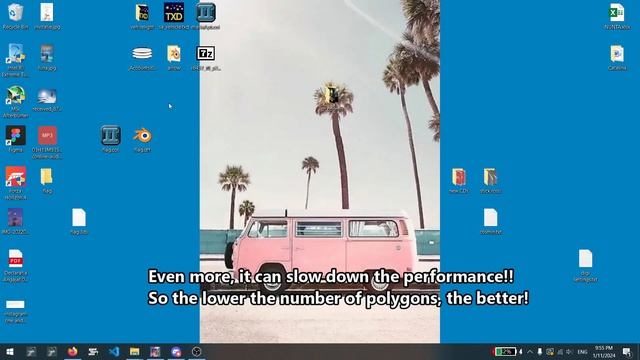Open the purple IMG photo thumbnail
This screenshot has width=640, height=360.
[x=15, y=218]
